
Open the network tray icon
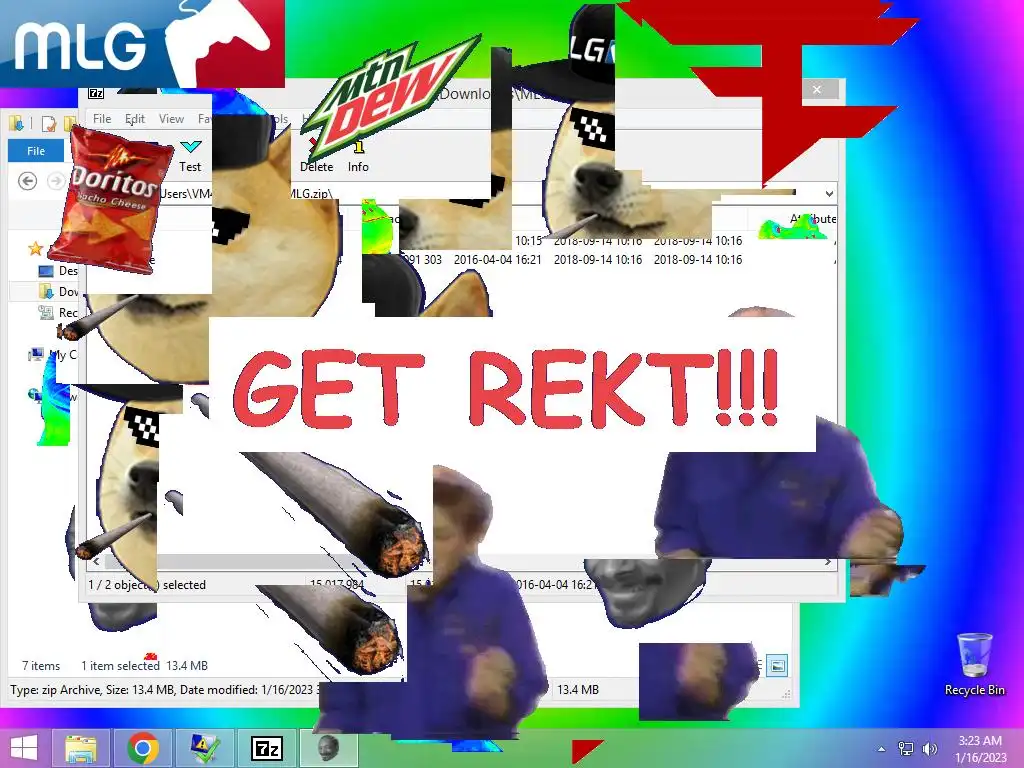tap(906, 749)
